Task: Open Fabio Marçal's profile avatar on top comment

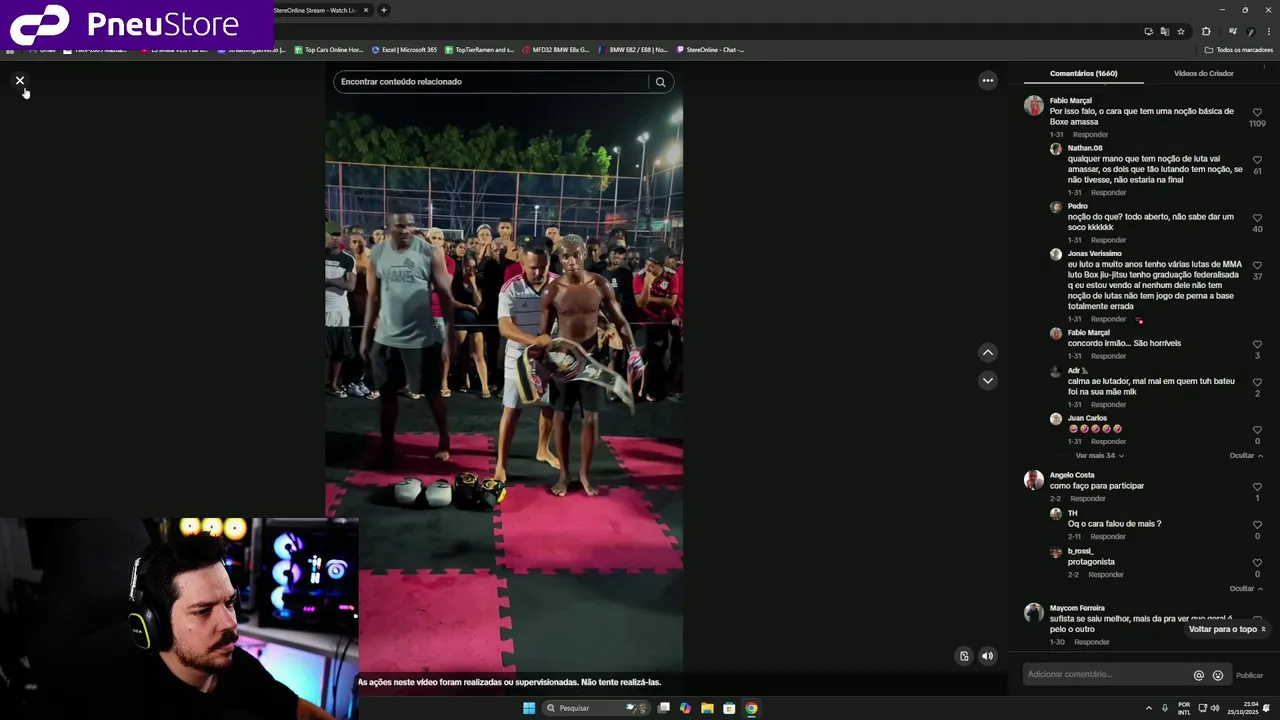Action: (1033, 106)
